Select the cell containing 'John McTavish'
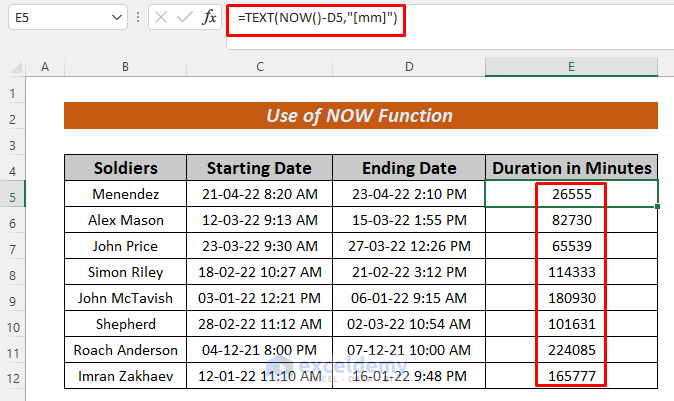The height and width of the screenshot is (401, 674). pyautogui.click(x=126, y=298)
